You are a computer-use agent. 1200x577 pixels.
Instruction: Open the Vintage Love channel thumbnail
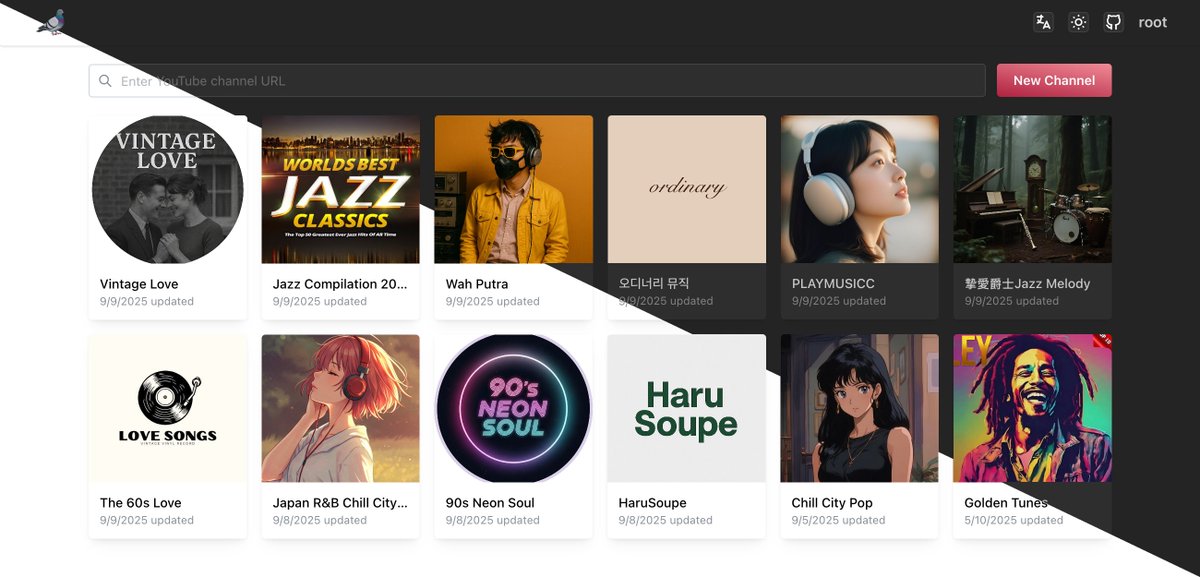pyautogui.click(x=167, y=189)
